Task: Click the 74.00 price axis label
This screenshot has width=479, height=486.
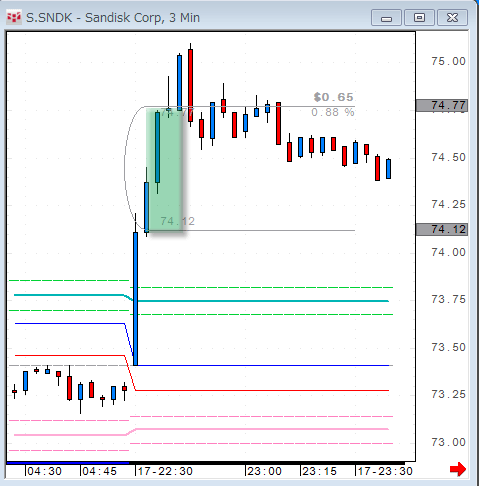Action: point(448,252)
